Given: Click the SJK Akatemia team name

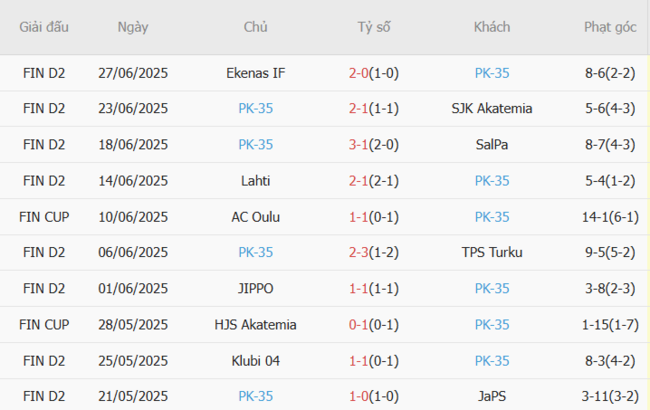Looking at the screenshot, I should tap(492, 108).
